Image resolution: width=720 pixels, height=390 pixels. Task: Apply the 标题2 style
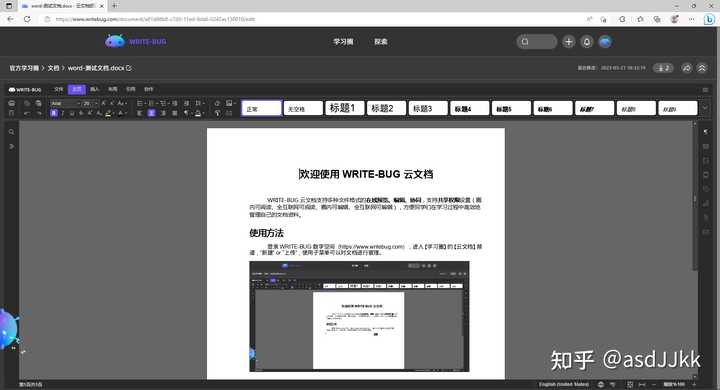coord(386,108)
